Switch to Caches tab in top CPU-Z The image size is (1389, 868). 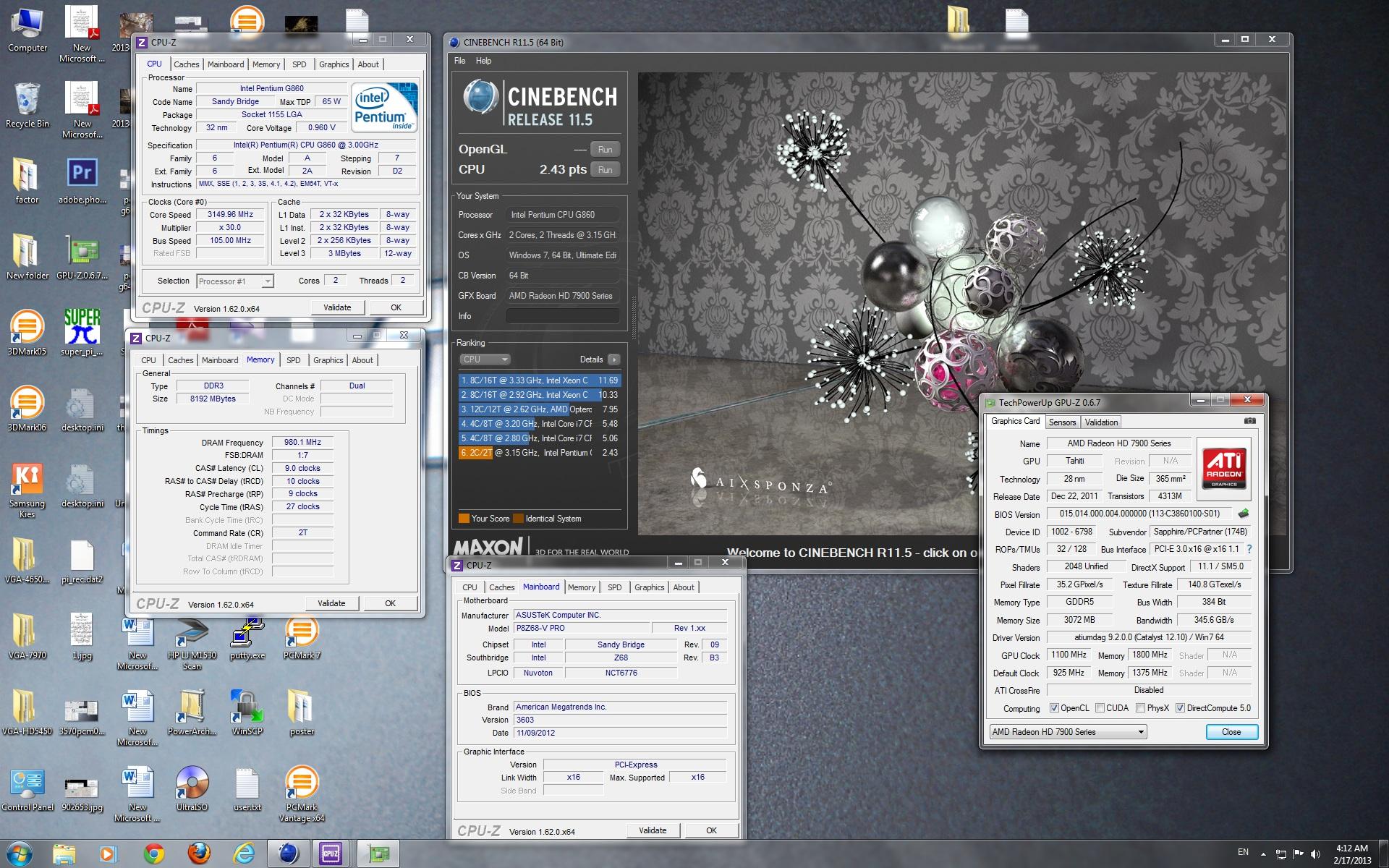(x=186, y=64)
